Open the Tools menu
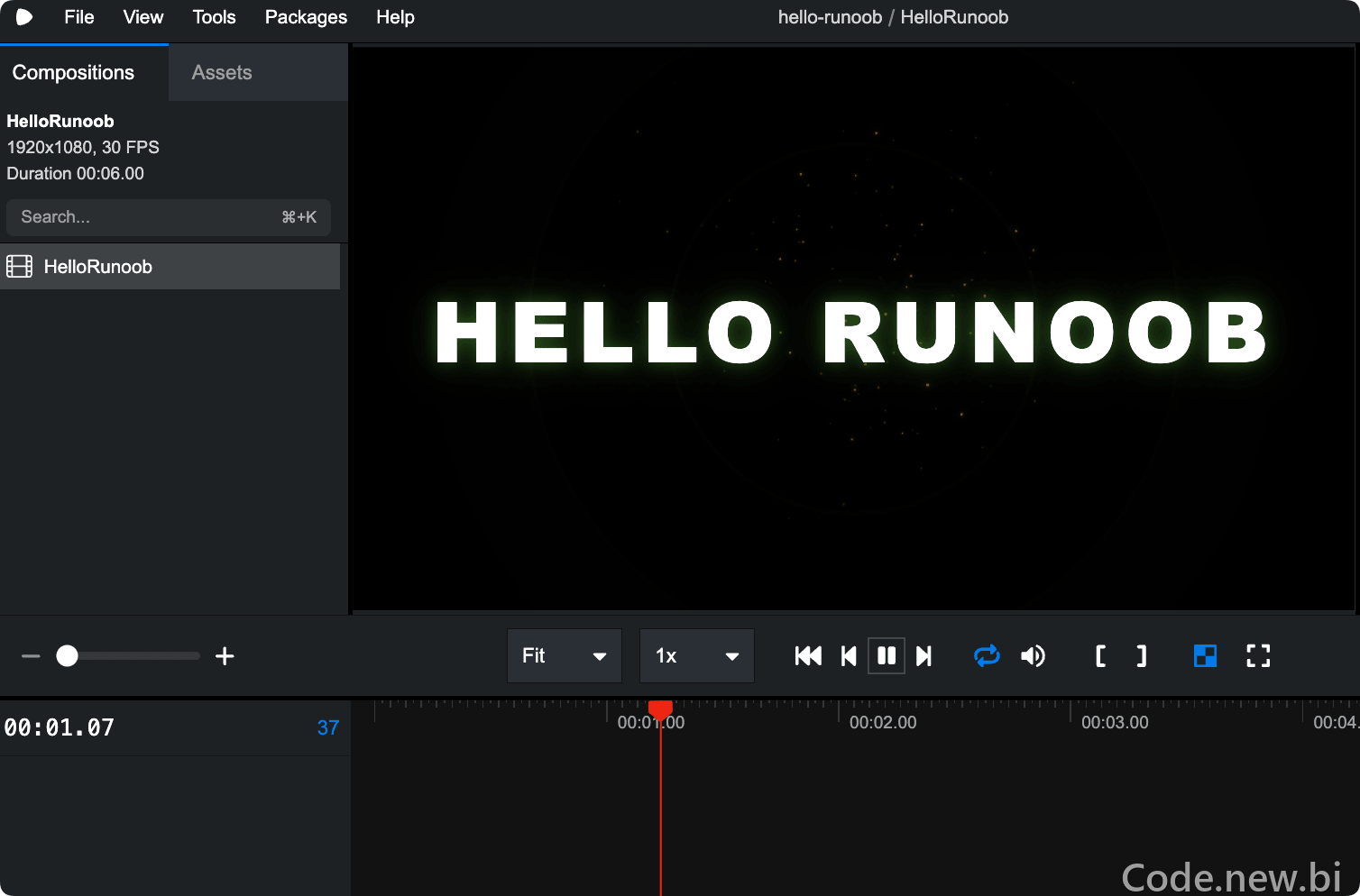Viewport: 1360px width, 896px height. [214, 17]
